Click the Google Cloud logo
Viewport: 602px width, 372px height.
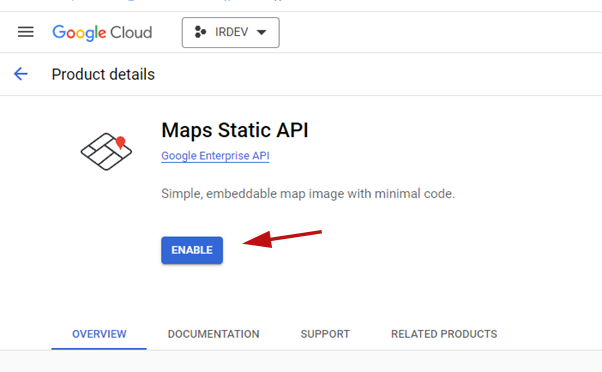(x=102, y=33)
